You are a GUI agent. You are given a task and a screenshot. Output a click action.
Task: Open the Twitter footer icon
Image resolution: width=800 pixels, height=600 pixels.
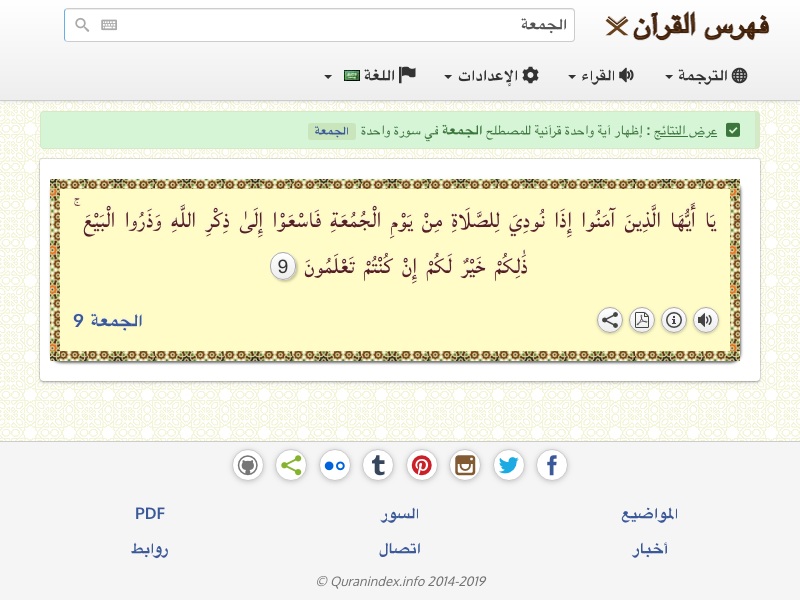pyautogui.click(x=509, y=465)
